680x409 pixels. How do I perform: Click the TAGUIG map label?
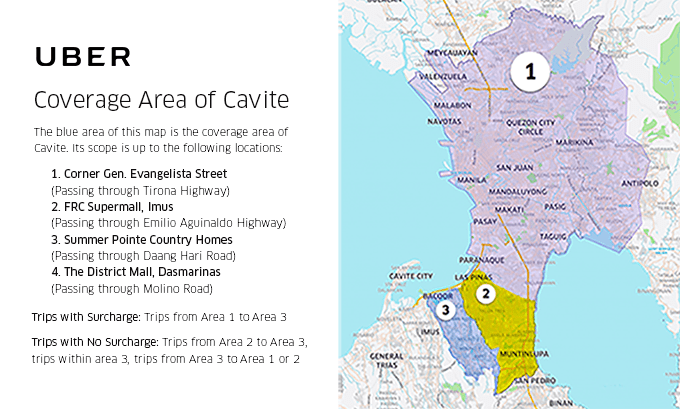pyautogui.click(x=553, y=237)
